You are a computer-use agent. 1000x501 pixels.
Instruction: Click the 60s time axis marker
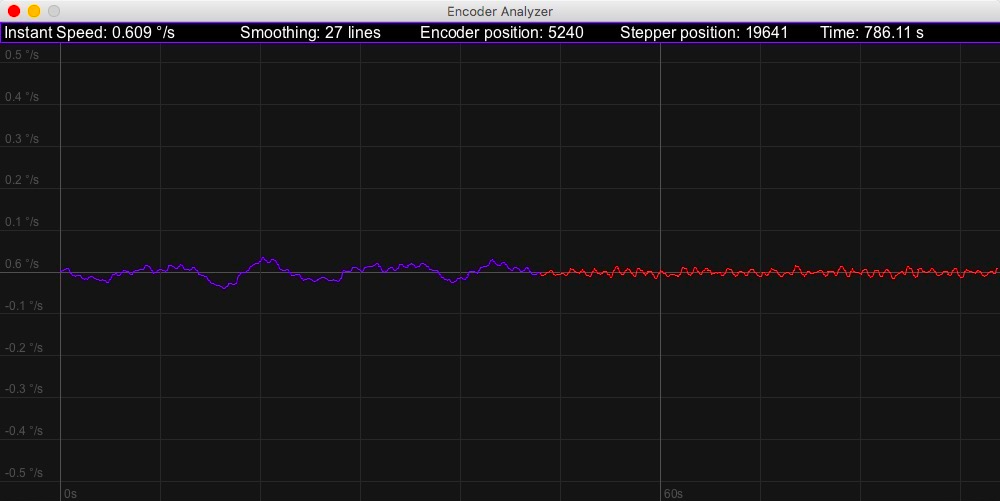(673, 494)
